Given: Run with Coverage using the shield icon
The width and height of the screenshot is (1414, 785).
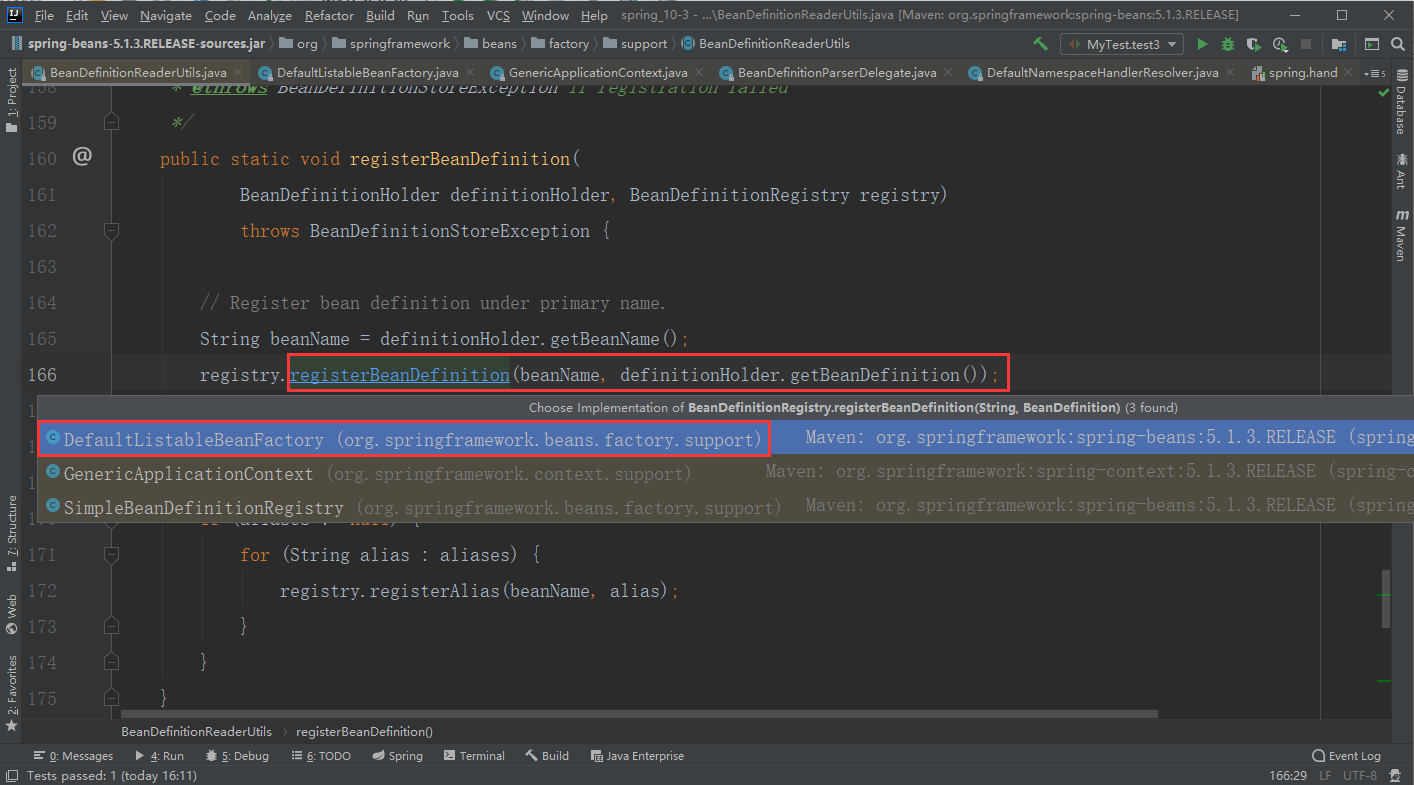Looking at the screenshot, I should (1255, 44).
